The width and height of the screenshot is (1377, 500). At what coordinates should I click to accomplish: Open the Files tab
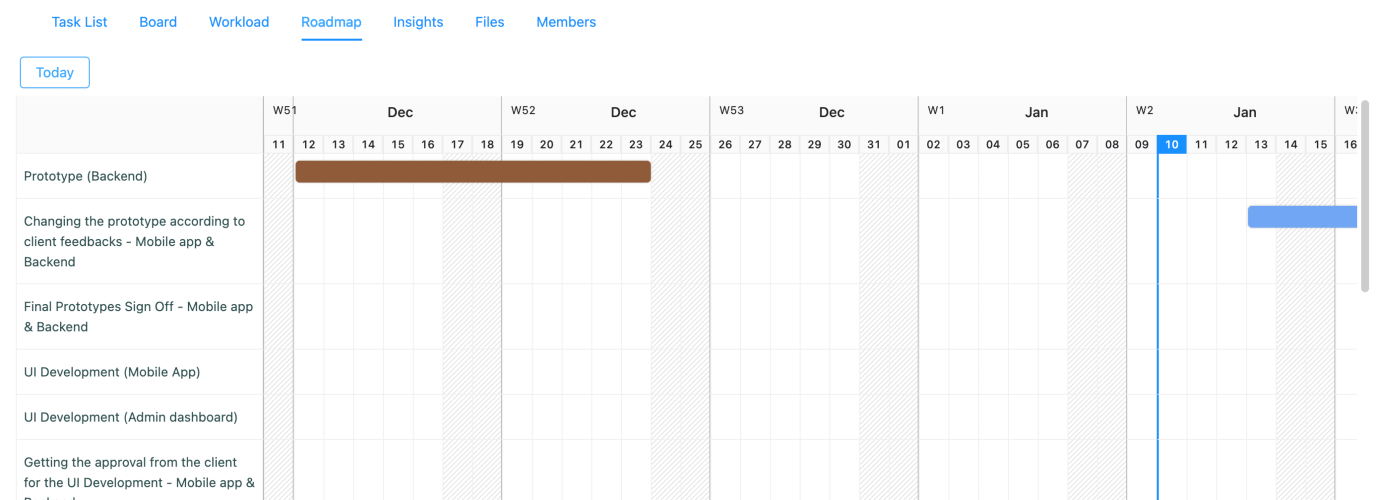490,22
